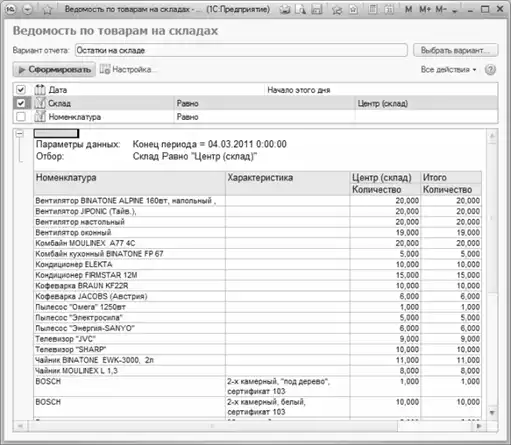
Task: Click characteristic "под дерево" сертификат 103
Action: (288, 386)
